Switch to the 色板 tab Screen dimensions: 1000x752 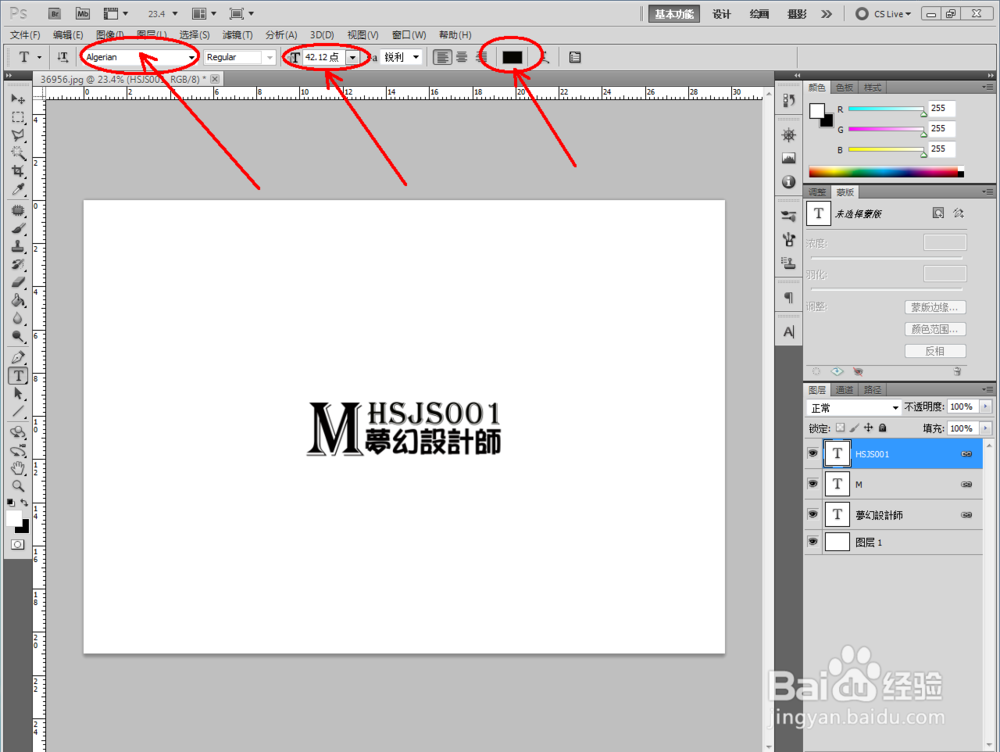click(844, 87)
